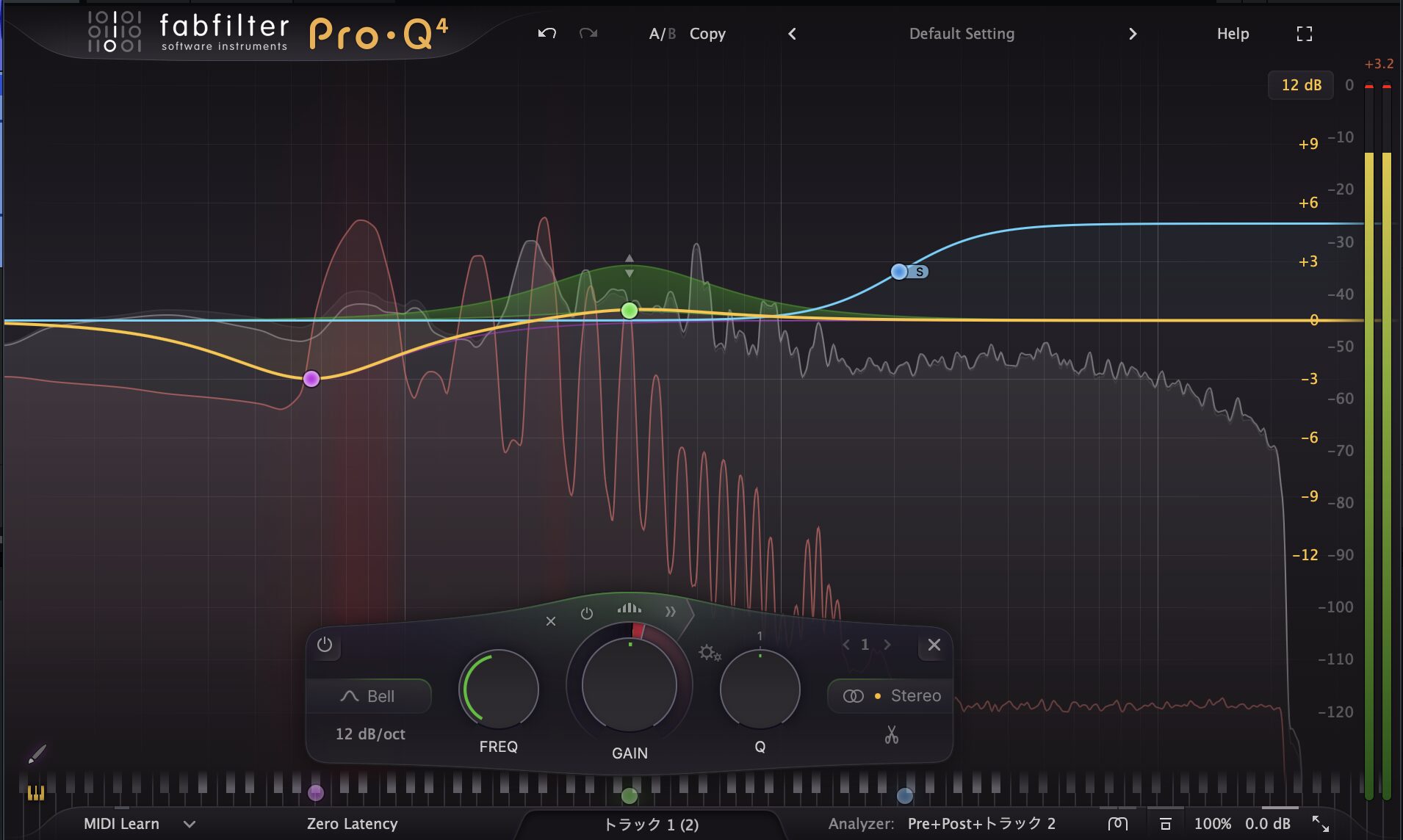Clear dynamic range with small X
This screenshot has height=840, width=1403.
click(x=551, y=621)
